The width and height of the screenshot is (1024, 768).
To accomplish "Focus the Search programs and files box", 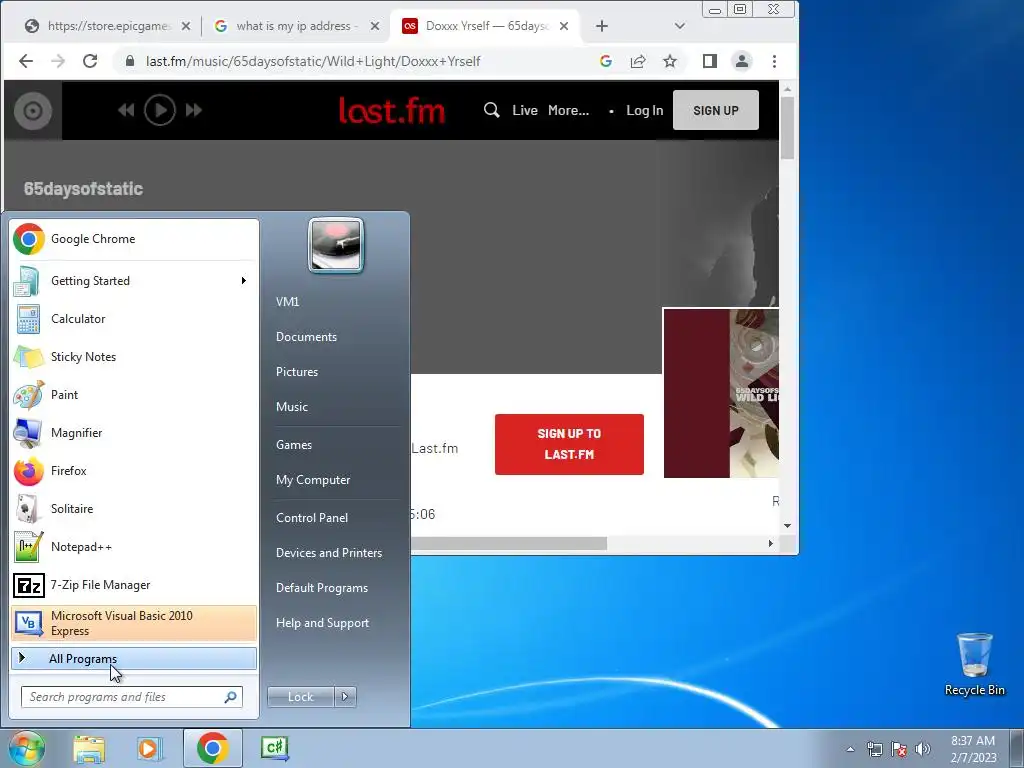I will click(x=132, y=697).
